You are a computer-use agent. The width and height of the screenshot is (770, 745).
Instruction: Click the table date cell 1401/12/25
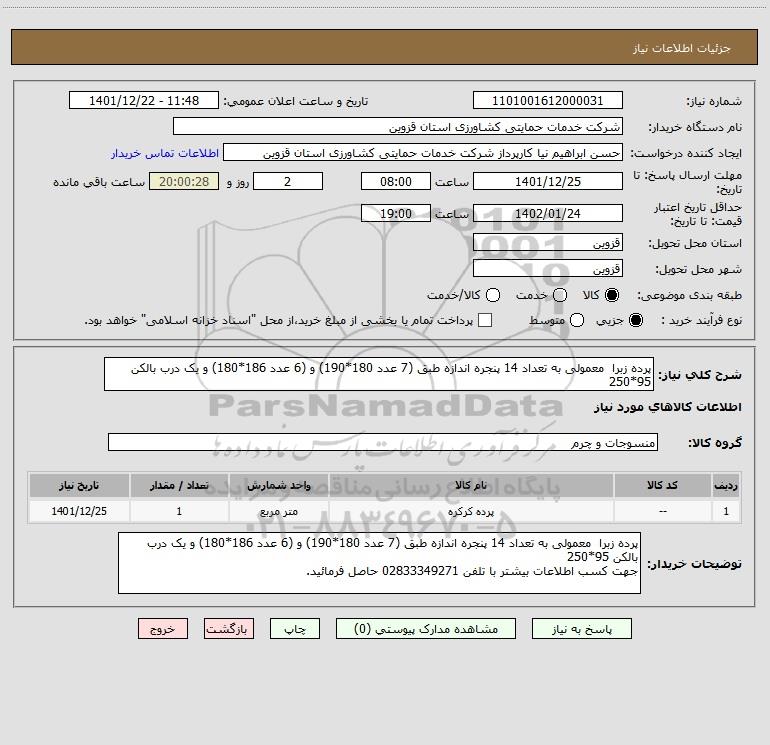(x=79, y=511)
